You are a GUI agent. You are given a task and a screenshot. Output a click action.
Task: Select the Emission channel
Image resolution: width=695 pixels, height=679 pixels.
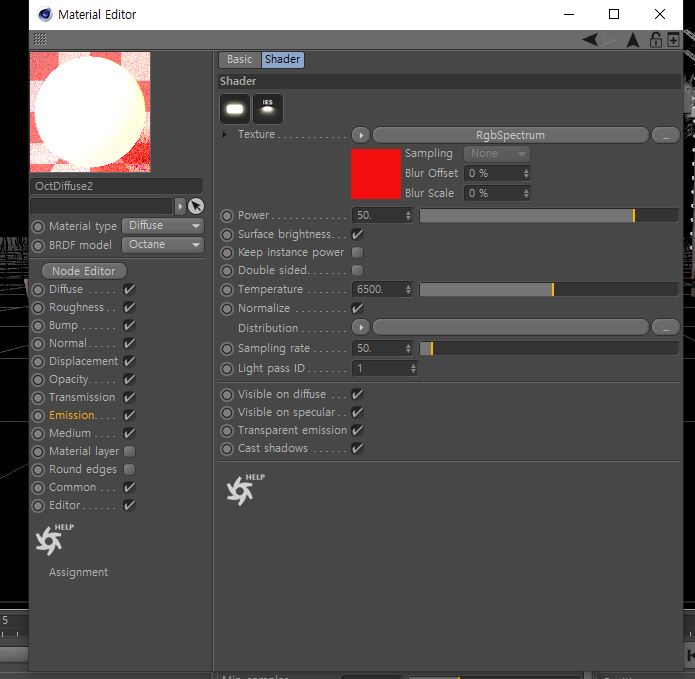tap(72, 415)
